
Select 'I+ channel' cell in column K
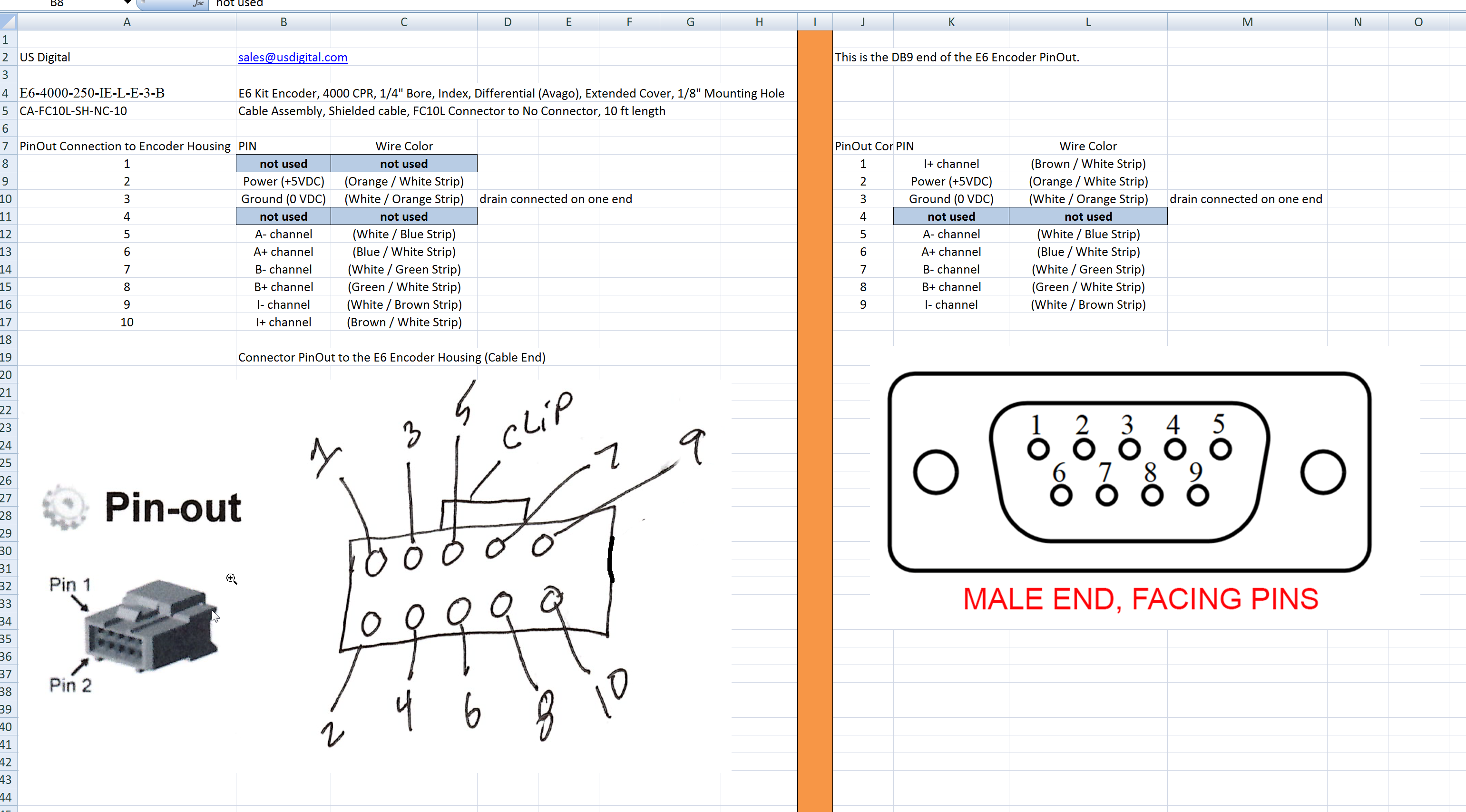[x=951, y=164]
